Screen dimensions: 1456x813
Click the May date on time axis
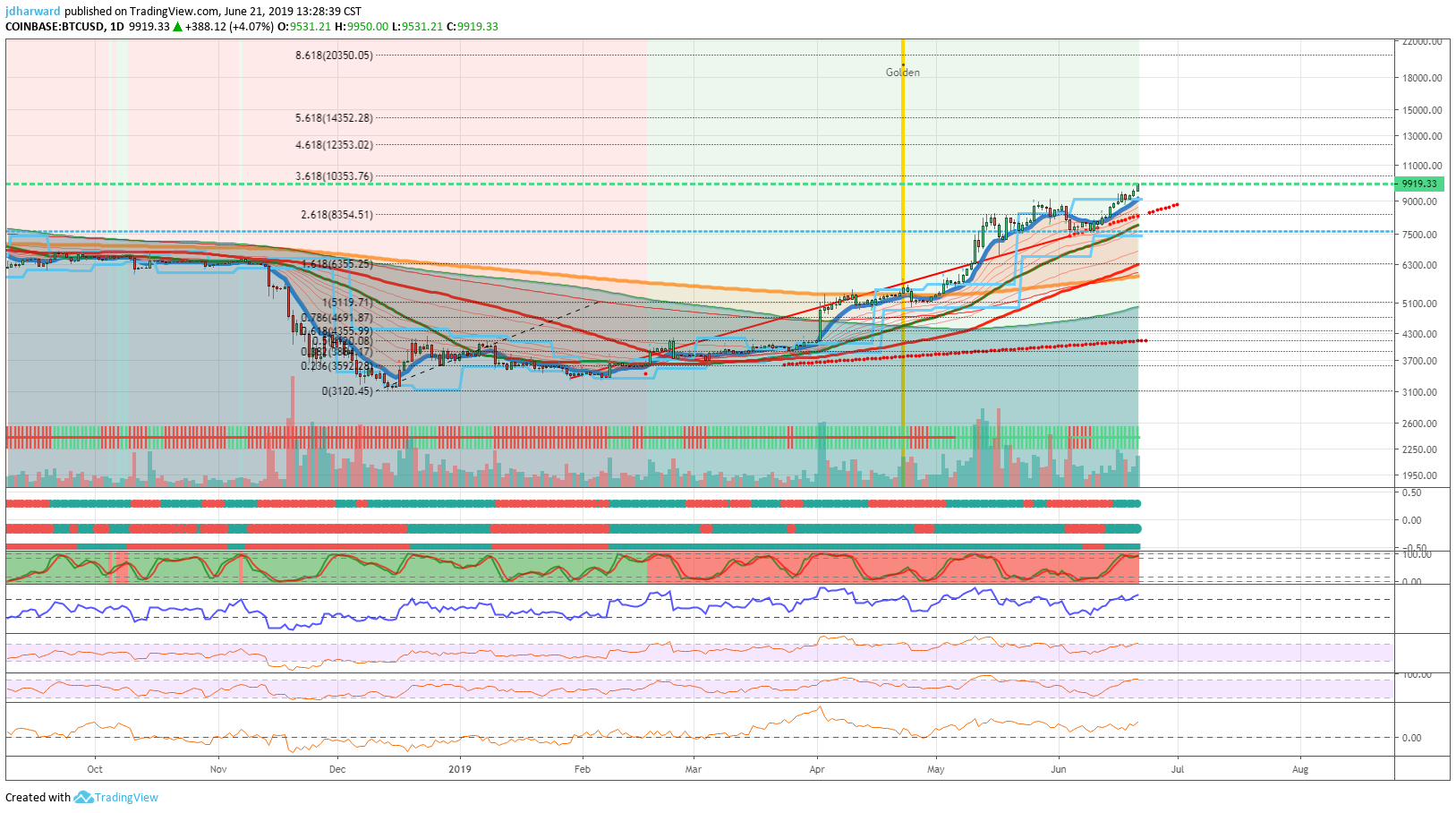click(936, 769)
